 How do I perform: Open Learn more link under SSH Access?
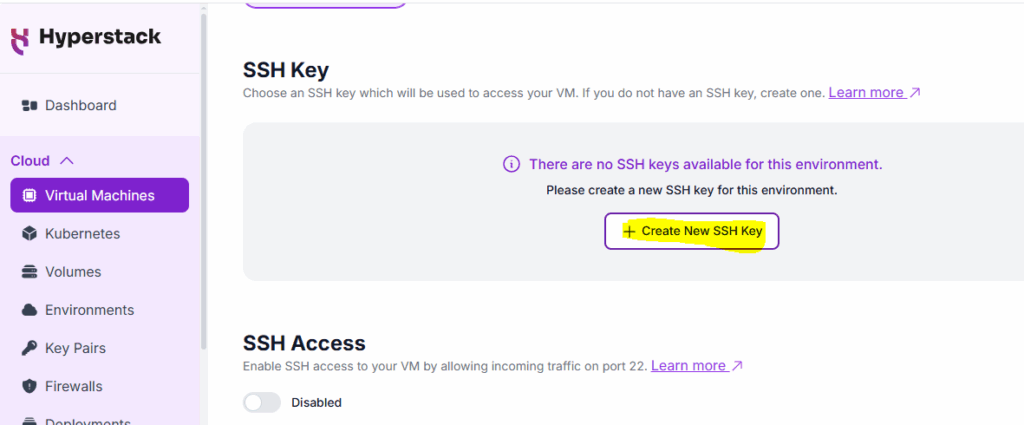pyautogui.click(x=696, y=366)
